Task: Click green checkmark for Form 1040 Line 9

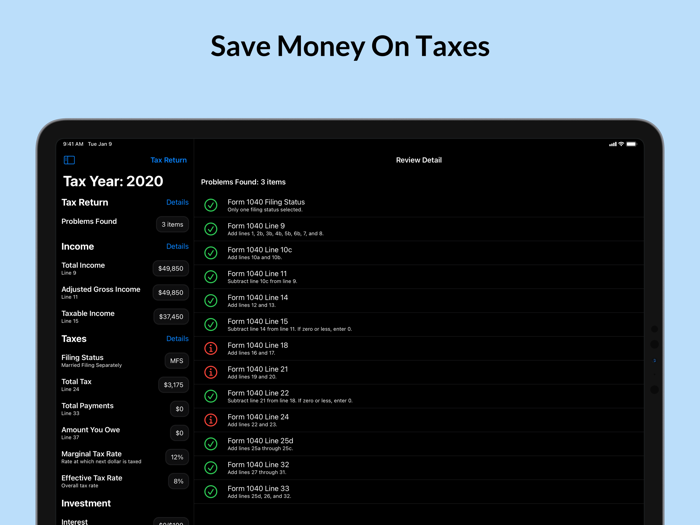Action: click(x=211, y=229)
